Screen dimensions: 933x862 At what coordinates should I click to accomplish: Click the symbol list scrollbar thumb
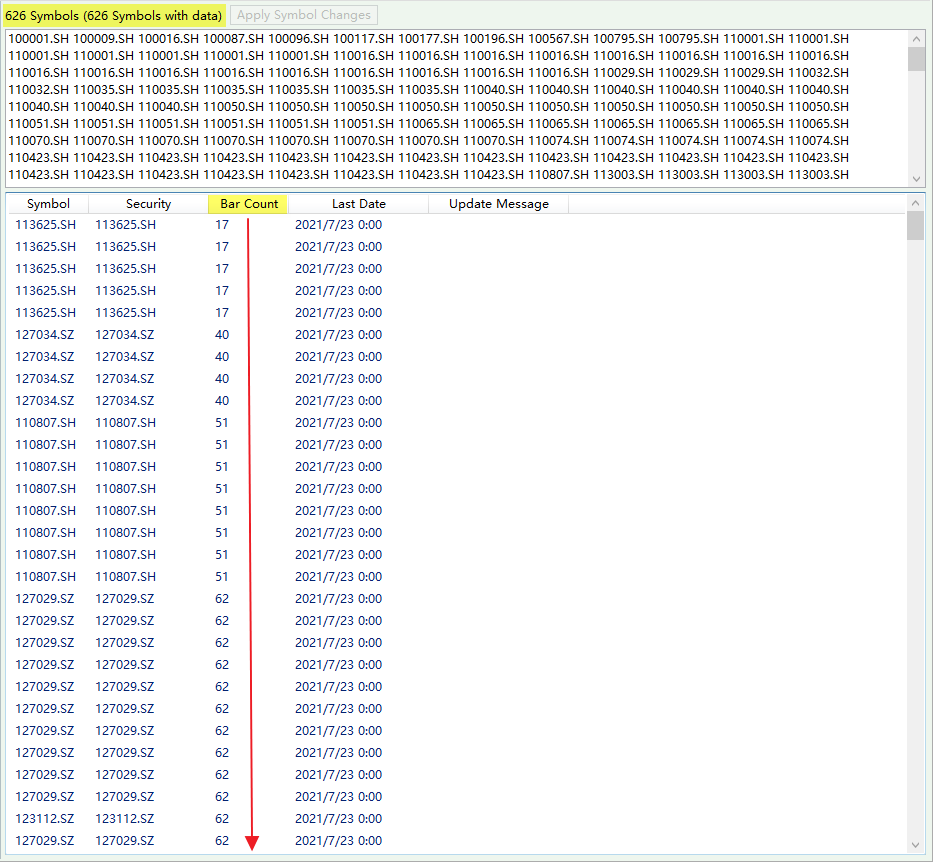point(916,58)
